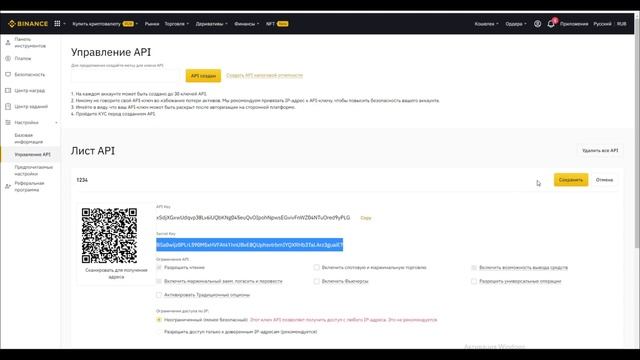Click the Security shield sidebar icon

tap(8, 74)
